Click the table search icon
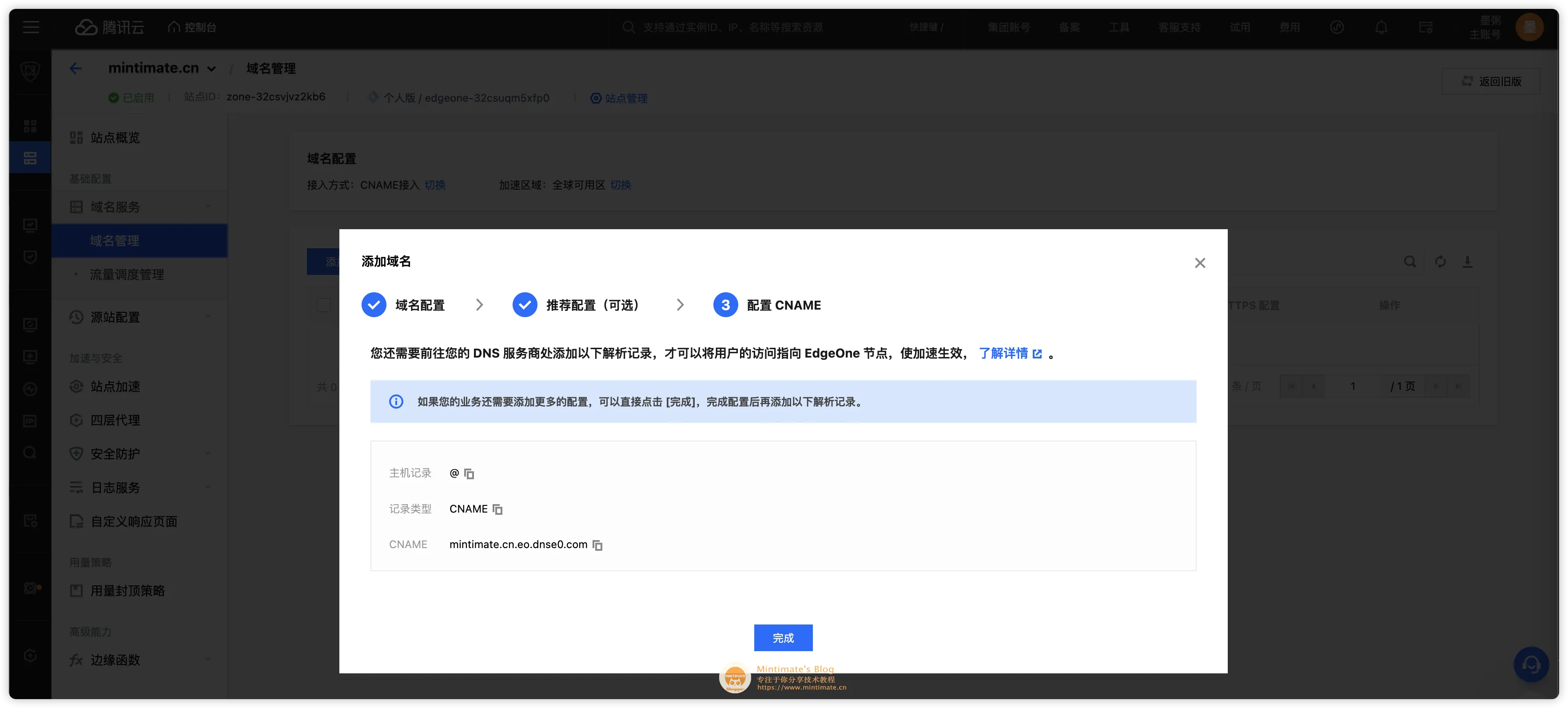 point(1410,262)
